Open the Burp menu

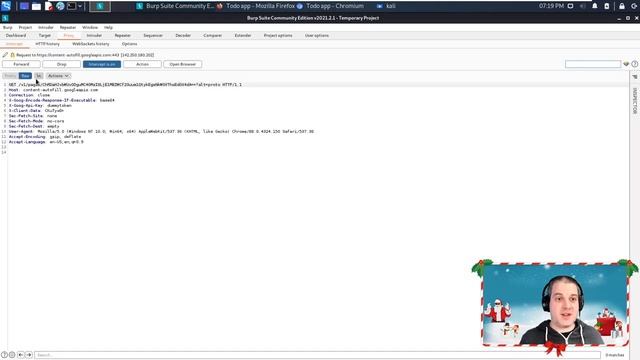pos(8,27)
